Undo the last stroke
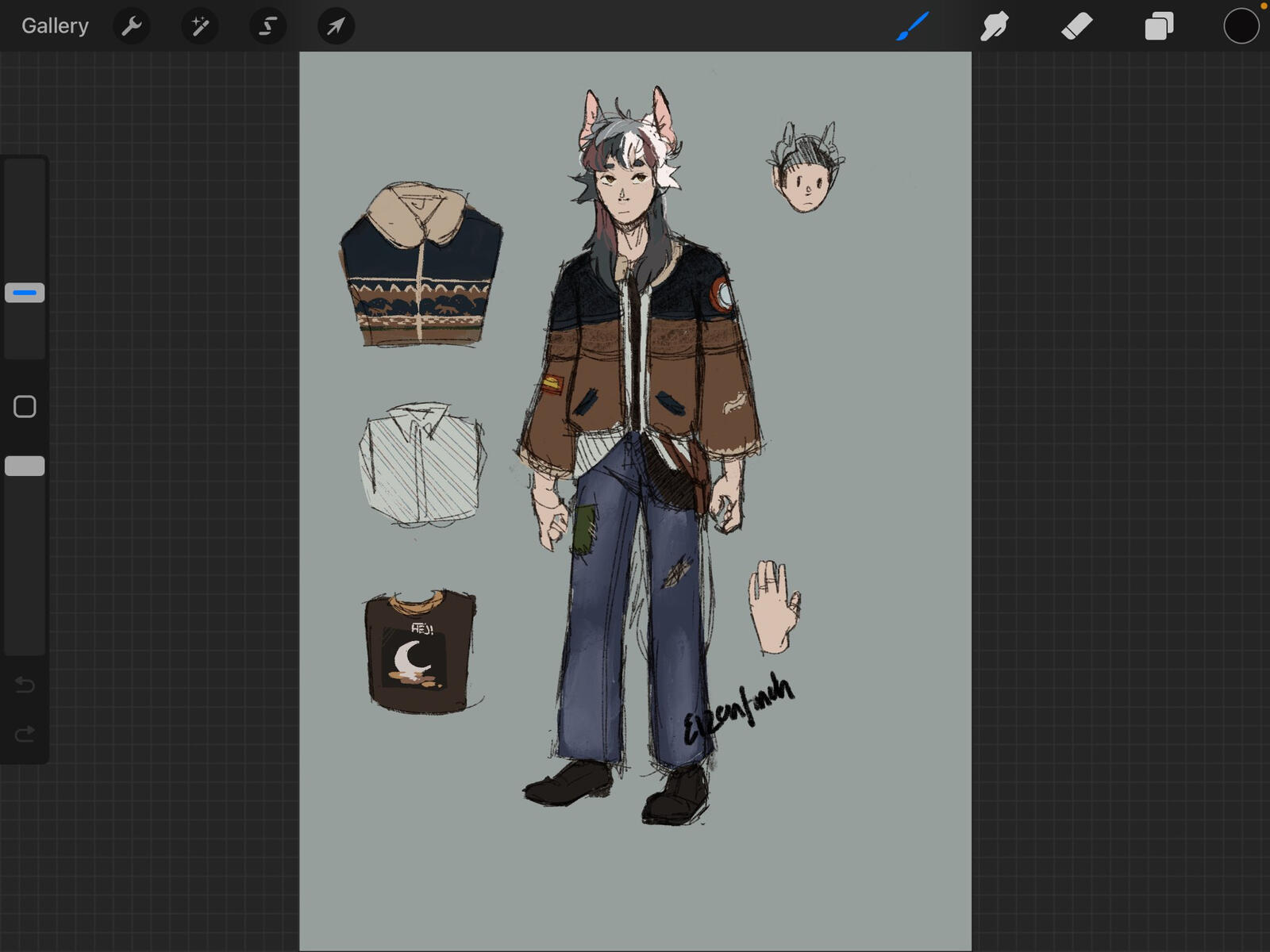1270x952 pixels. pyautogui.click(x=25, y=685)
